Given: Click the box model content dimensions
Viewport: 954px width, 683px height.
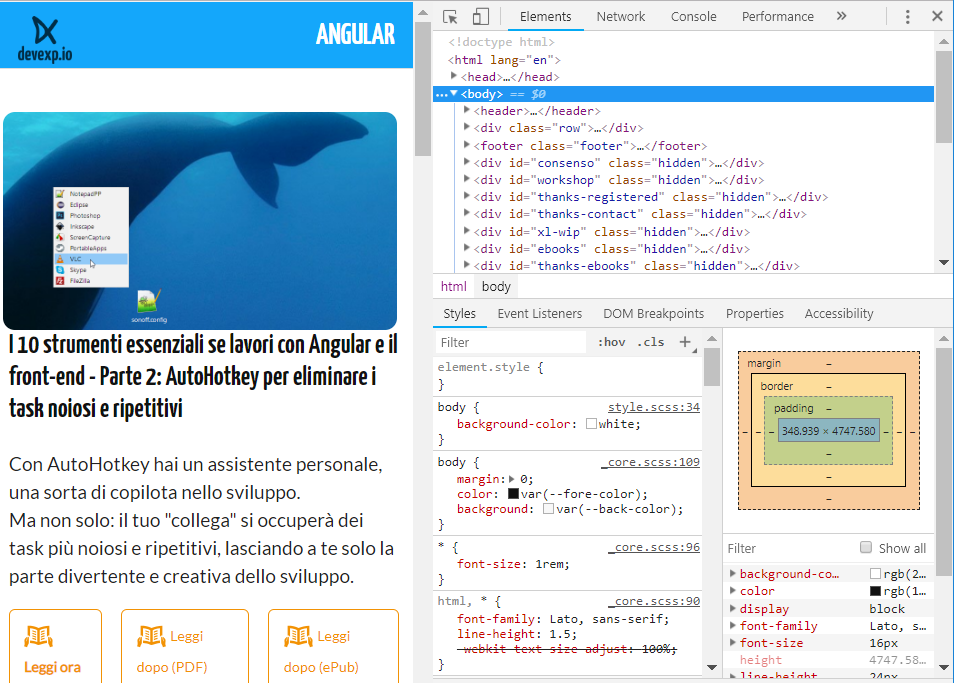Looking at the screenshot, I should click(829, 431).
